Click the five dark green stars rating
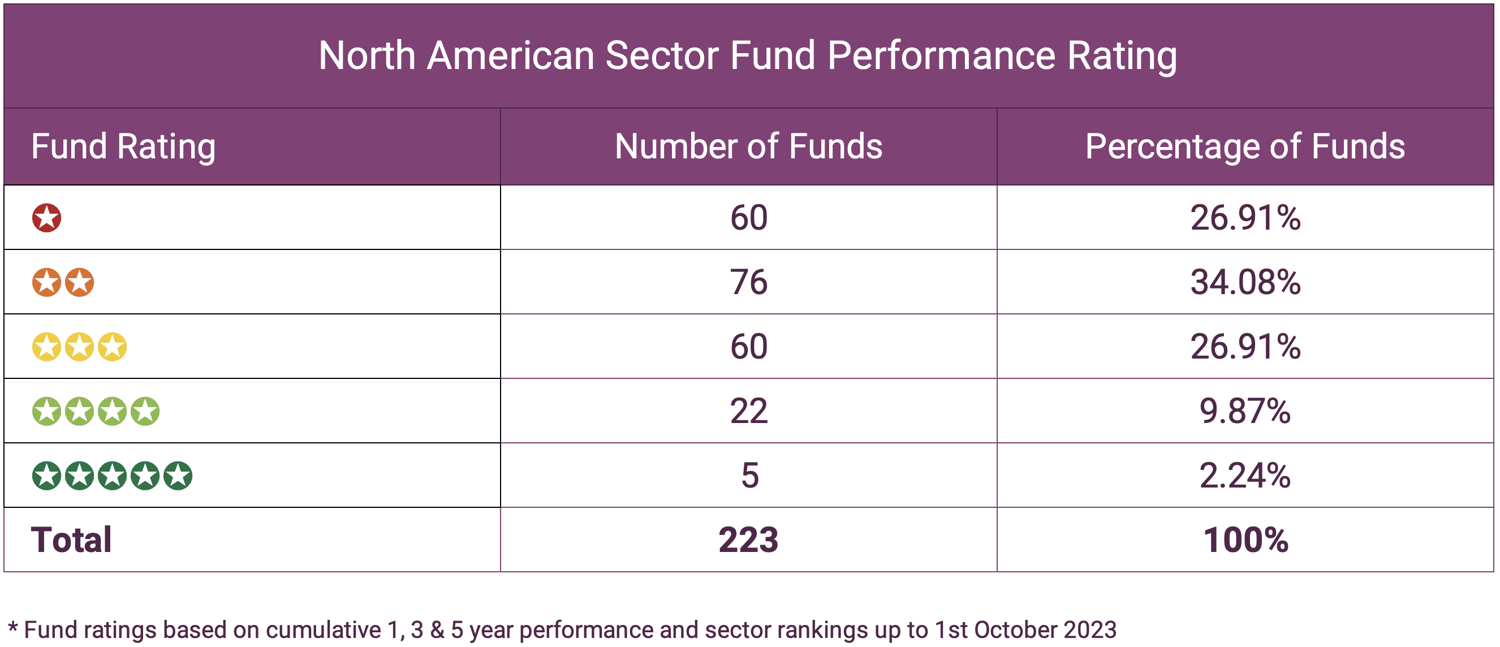 click(x=112, y=475)
